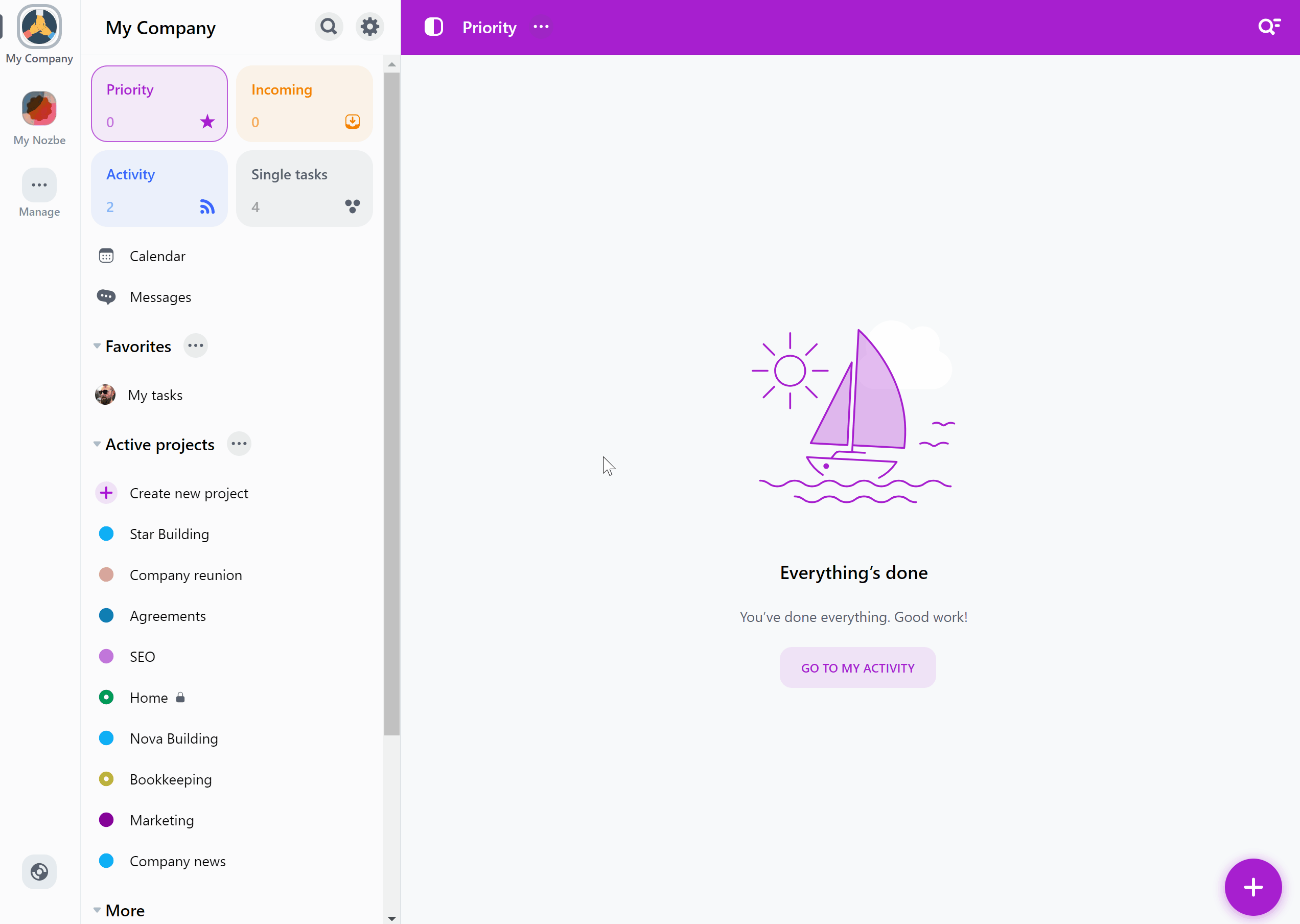1300x924 pixels.
Task: Expand the Favorites section
Action: pyautogui.click(x=97, y=346)
